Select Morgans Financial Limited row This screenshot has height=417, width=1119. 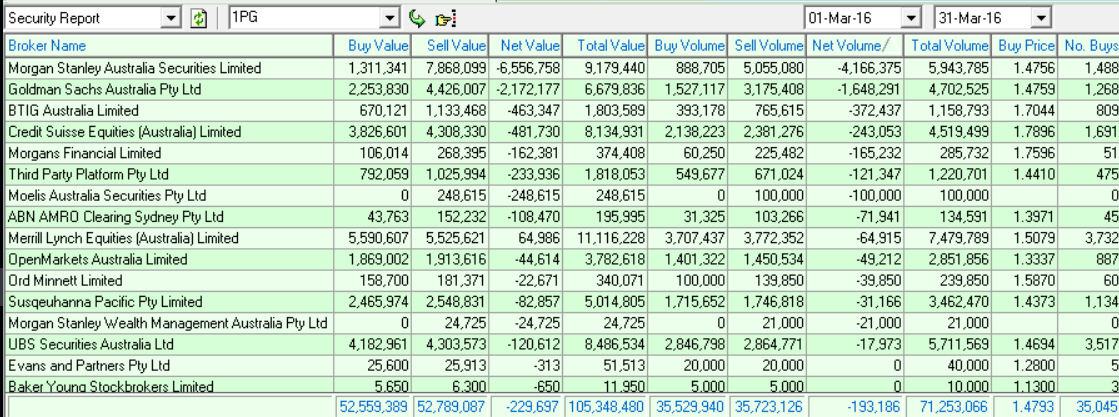562,153
